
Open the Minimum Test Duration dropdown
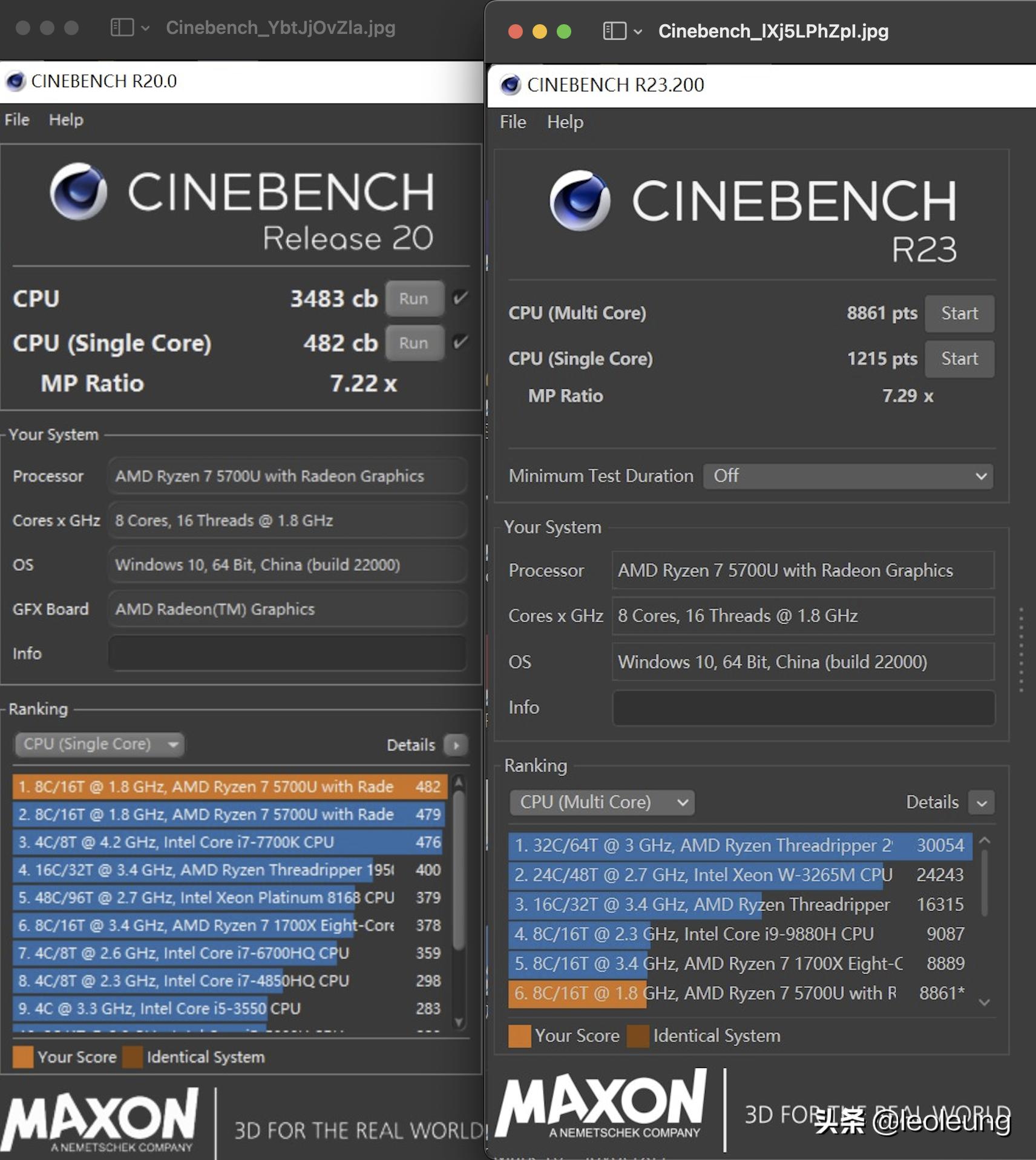pos(847,476)
